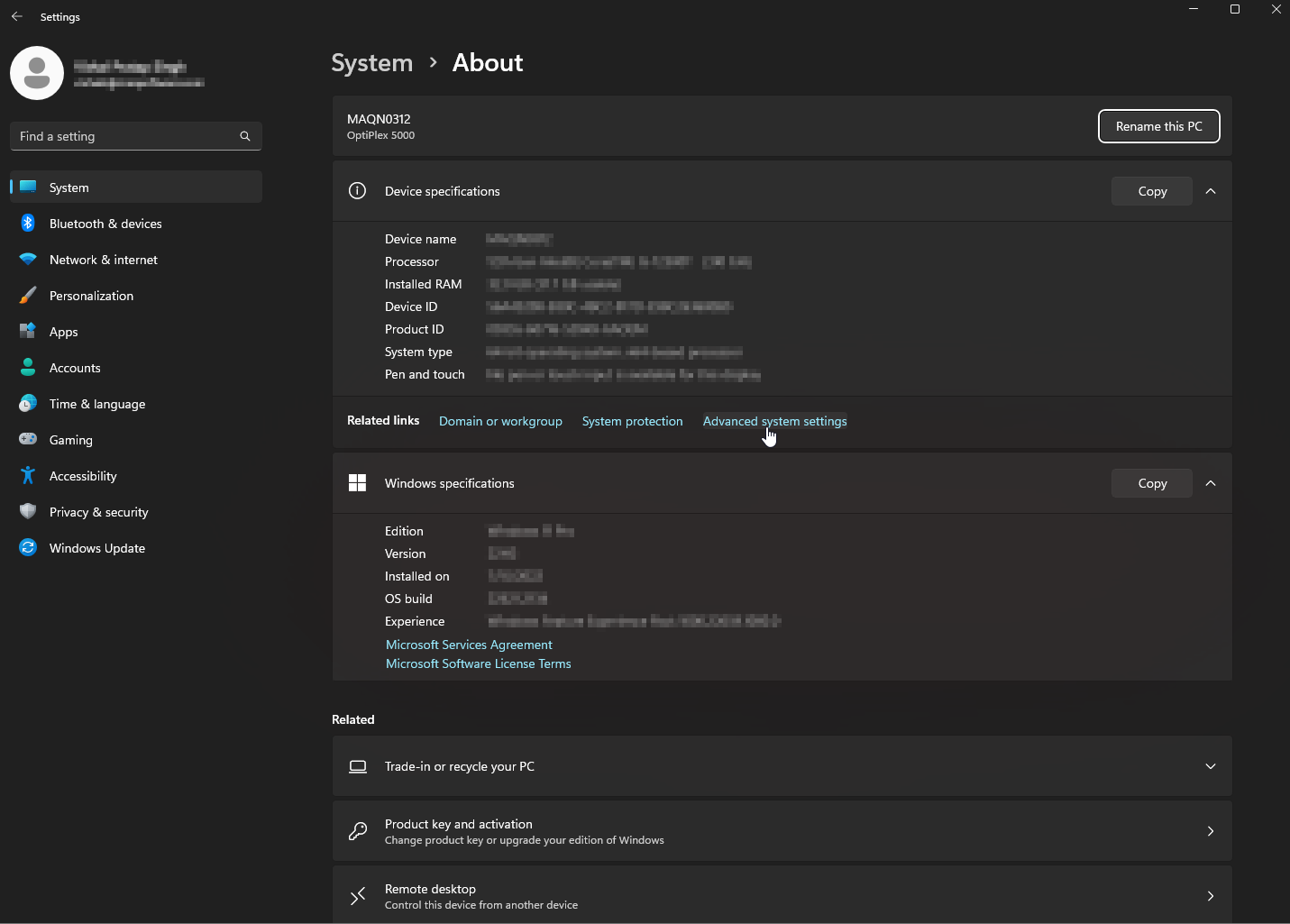Click the Windows Update sync icon
This screenshot has height=924, width=1290.
28,548
